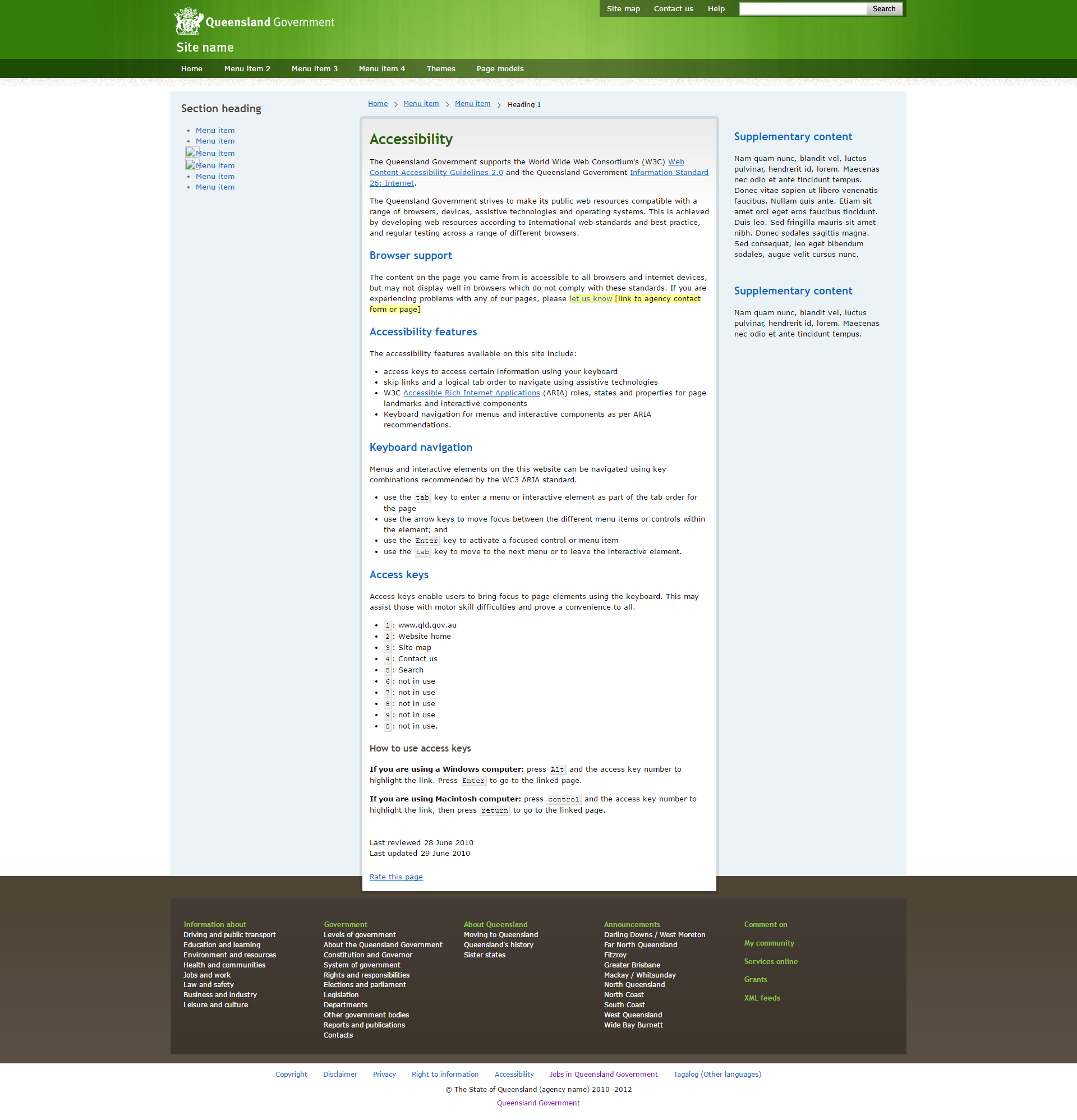The height and width of the screenshot is (1120, 1077).
Task: Select Tagalog (Other languages) footer link
Action: tap(717, 1074)
